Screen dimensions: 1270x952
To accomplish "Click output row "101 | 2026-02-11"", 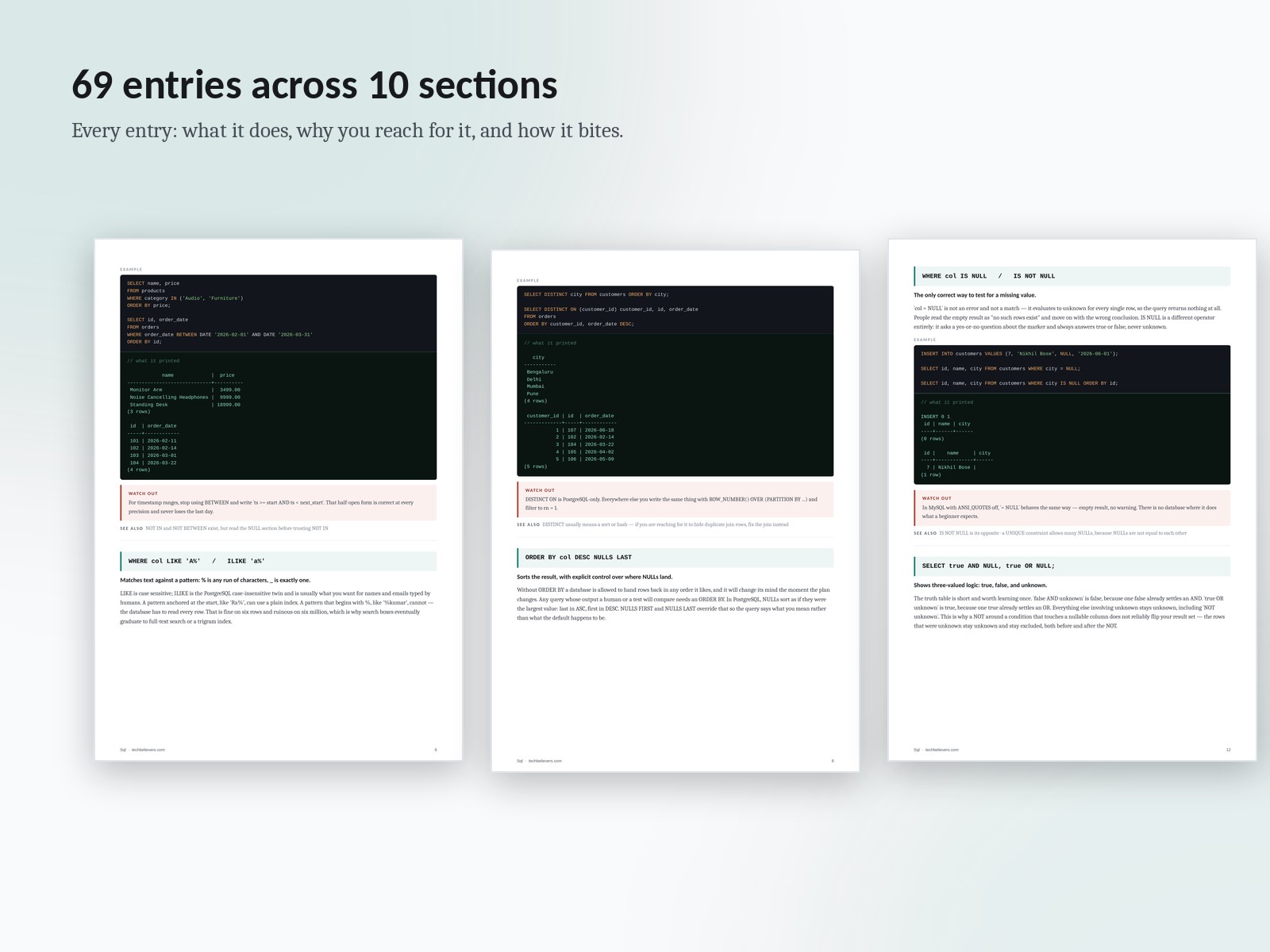I will pyautogui.click(x=153, y=441).
